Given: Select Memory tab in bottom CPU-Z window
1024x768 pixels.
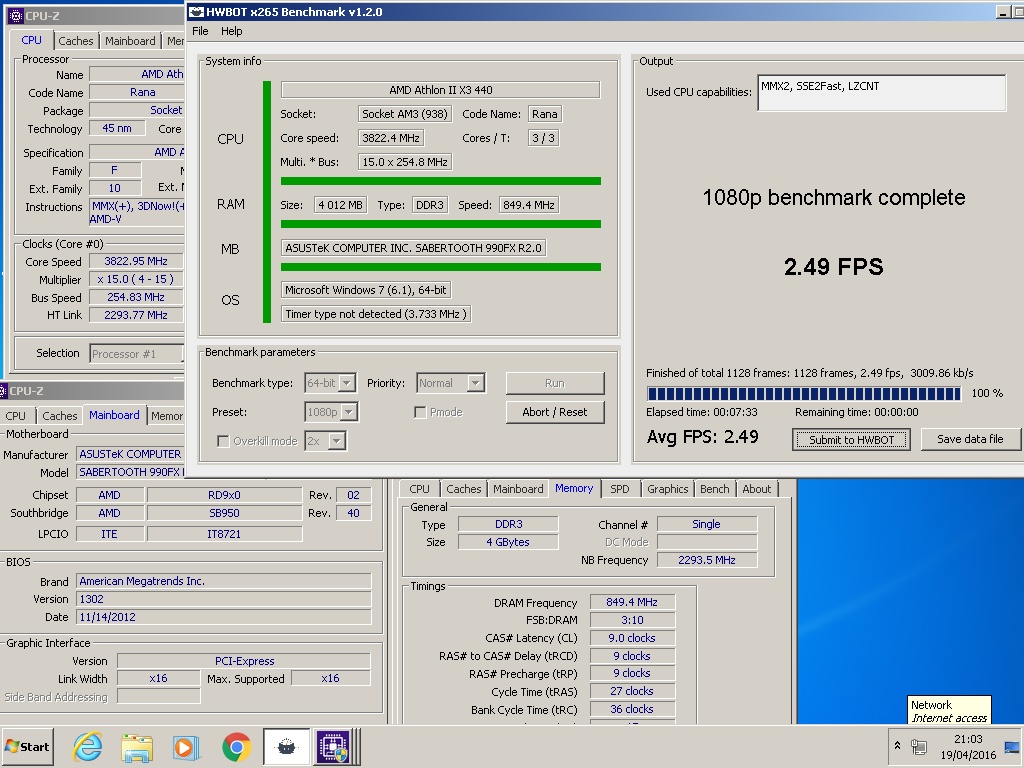Looking at the screenshot, I should pos(574,488).
